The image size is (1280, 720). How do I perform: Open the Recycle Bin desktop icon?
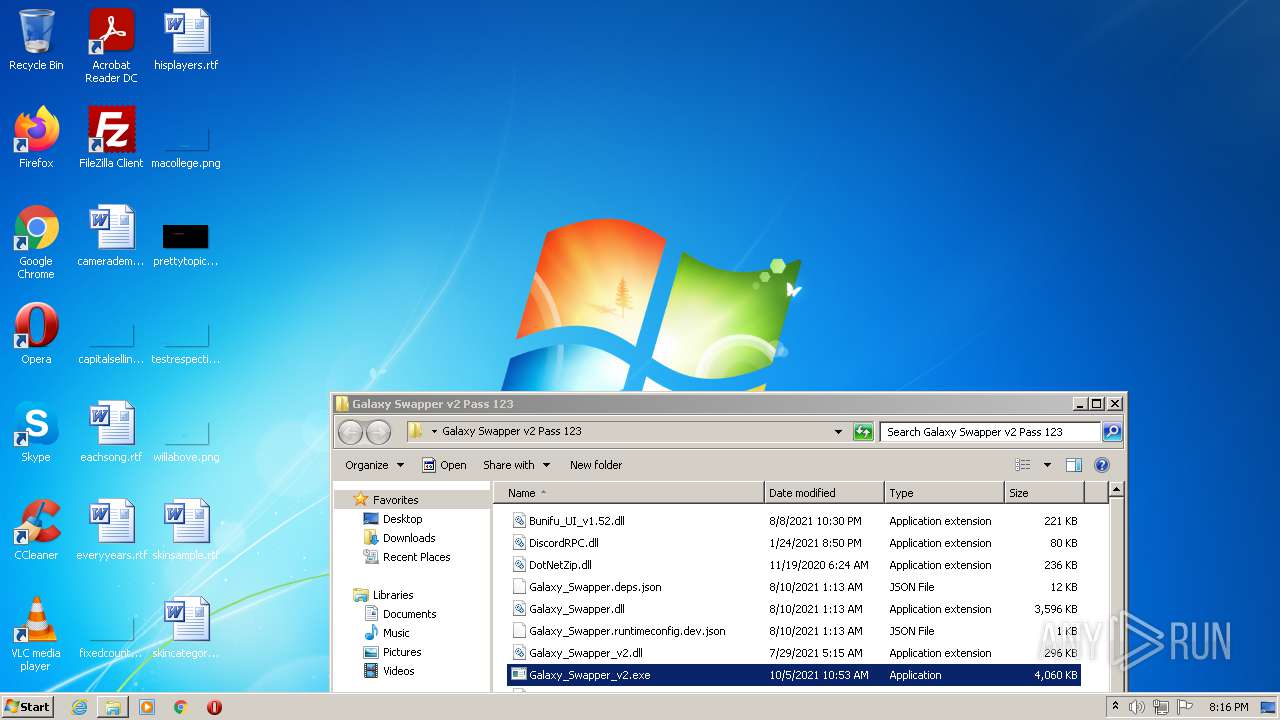tap(36, 40)
